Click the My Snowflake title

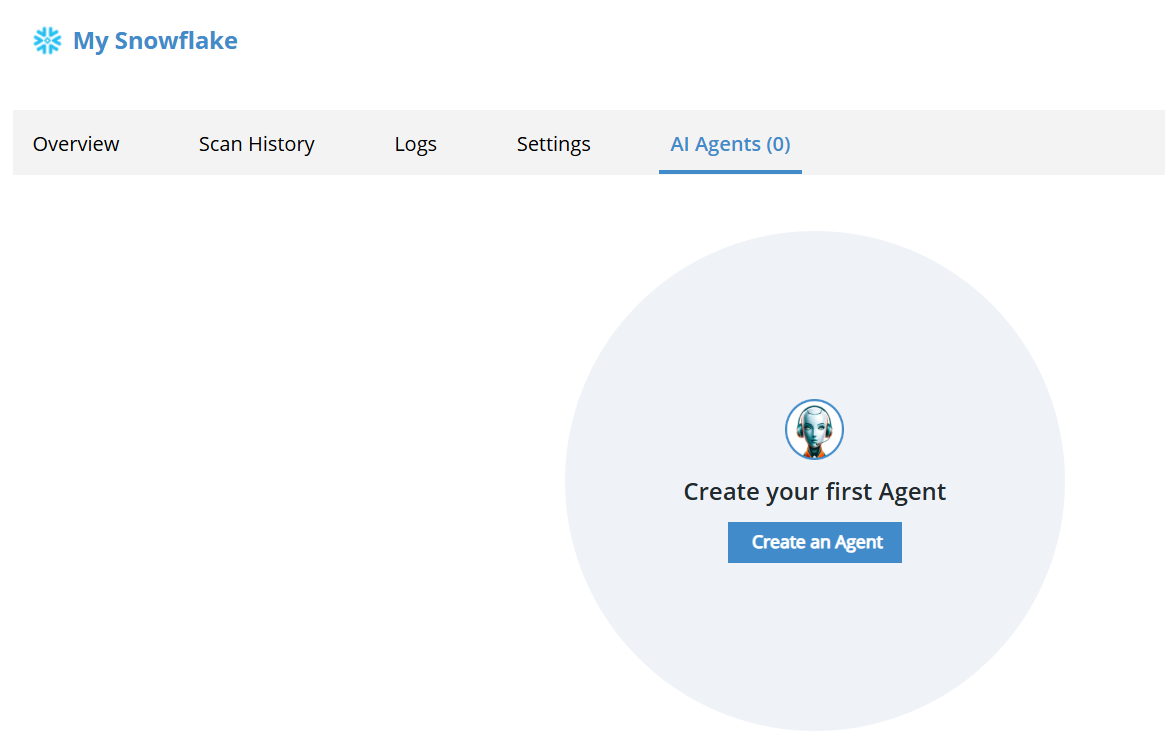point(155,41)
